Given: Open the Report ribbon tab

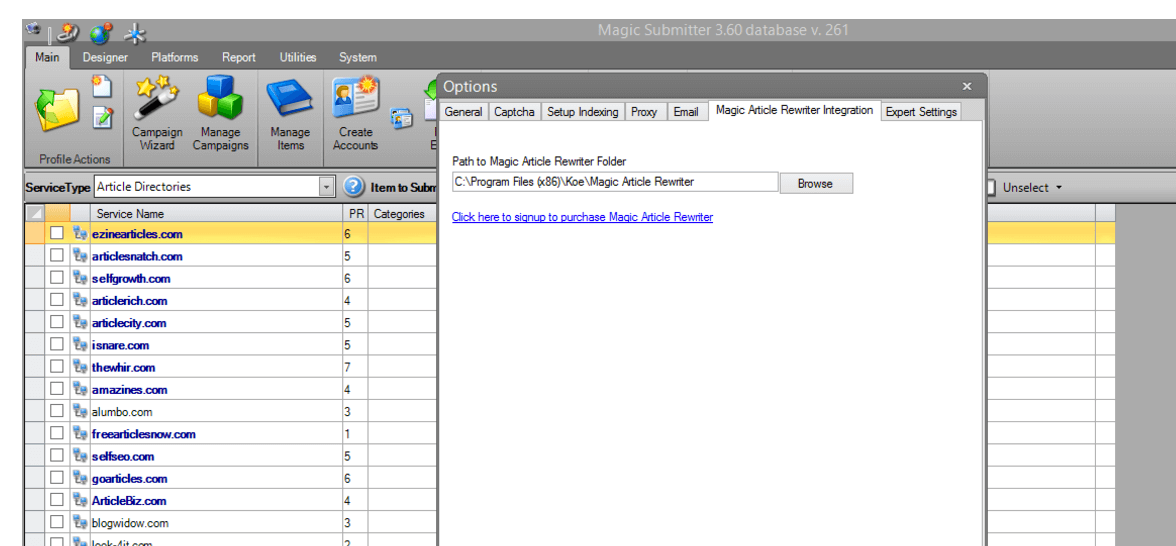Looking at the screenshot, I should pos(238,57).
